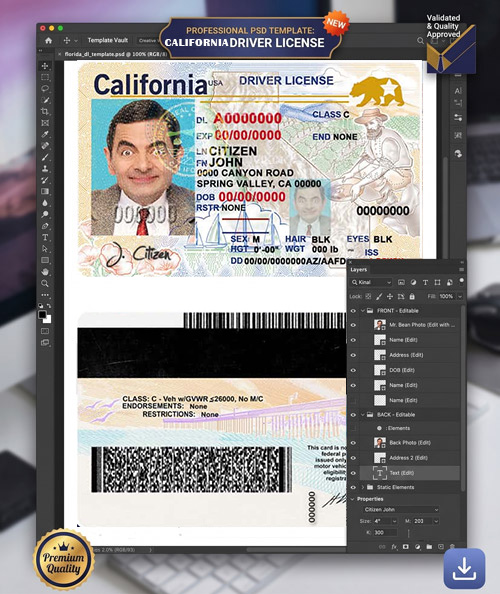The image size is (500, 594).
Task: Select the Crop tool
Action: tap(45, 111)
